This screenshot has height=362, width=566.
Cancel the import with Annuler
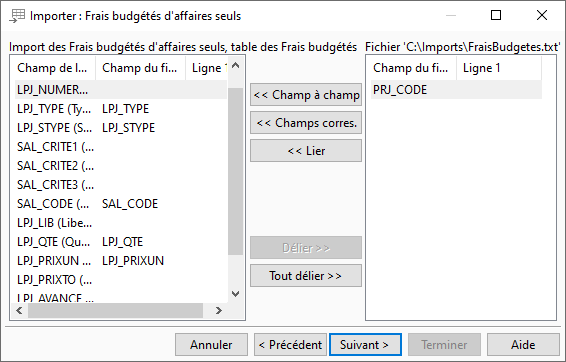tap(212, 345)
